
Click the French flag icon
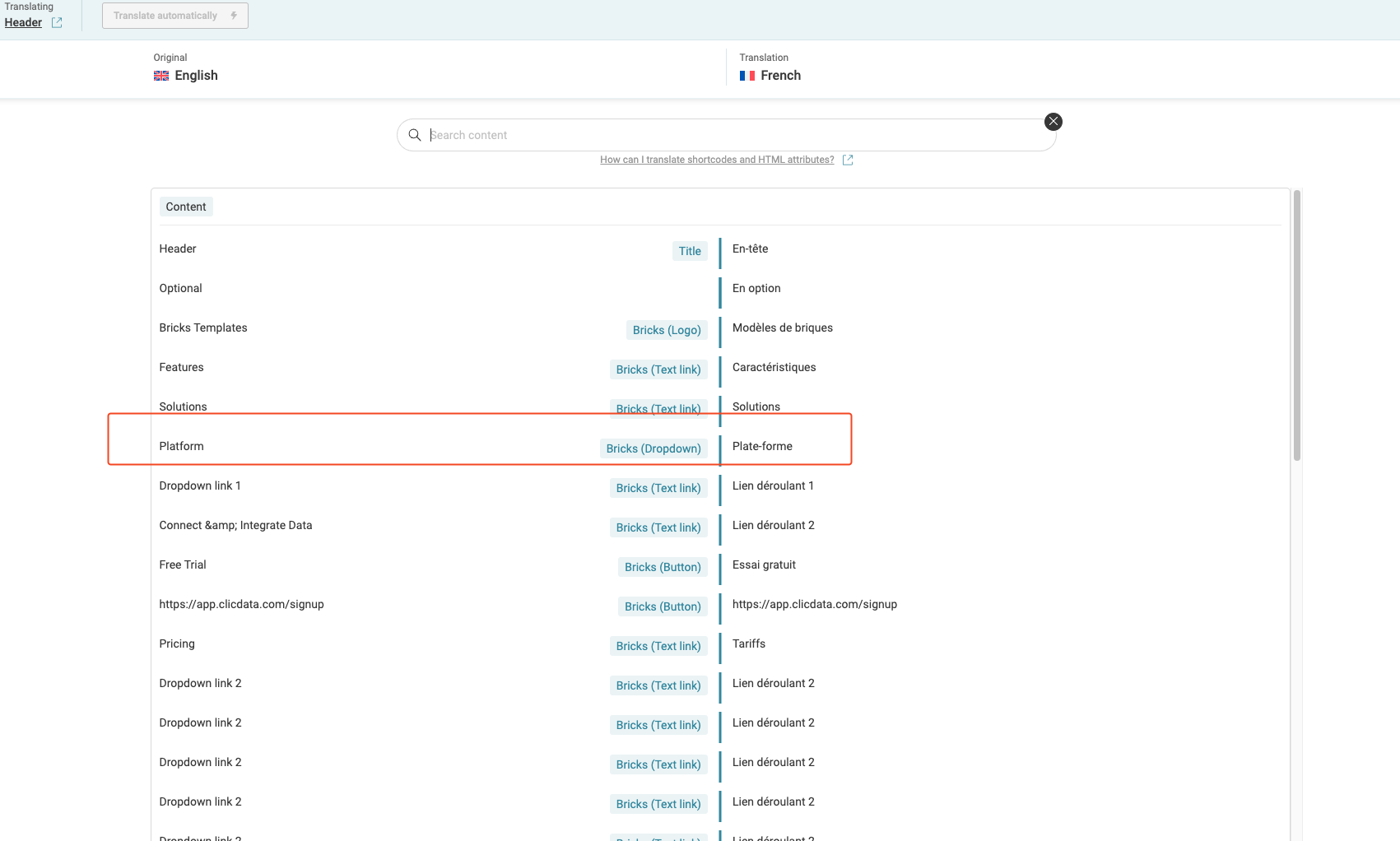click(747, 76)
